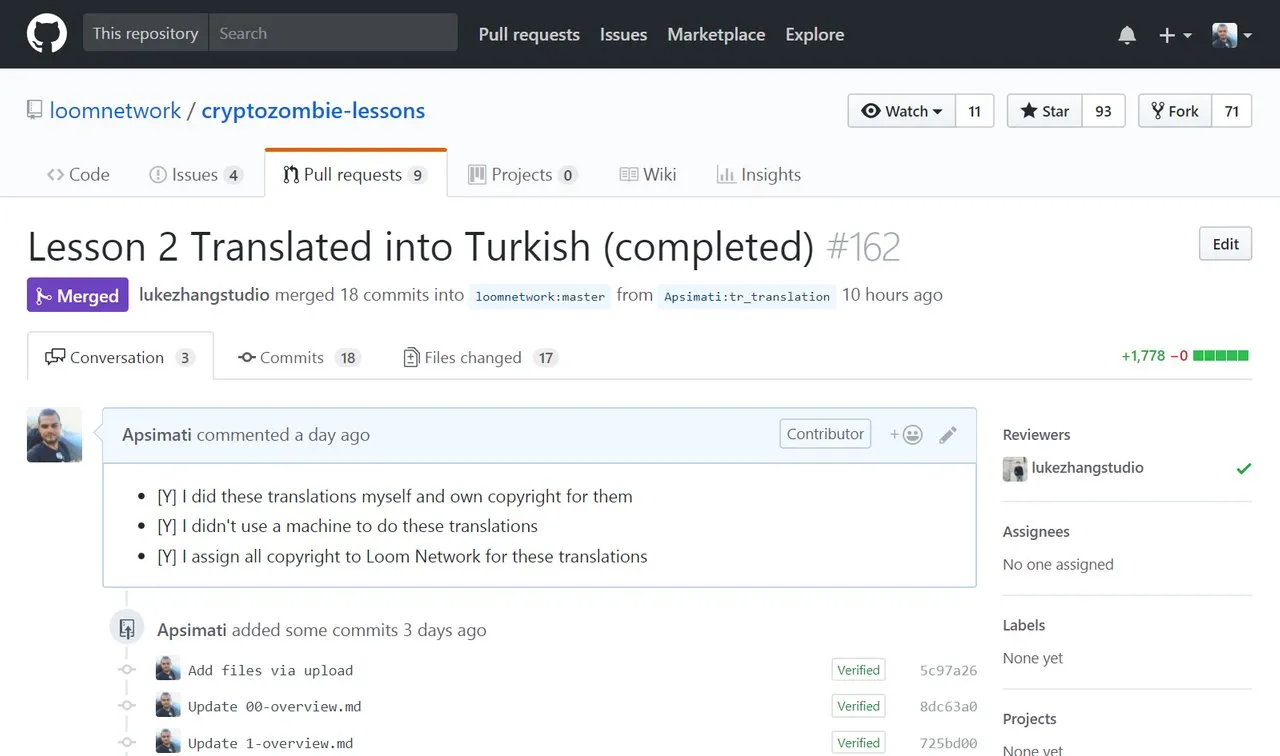The height and width of the screenshot is (756, 1280).
Task: Open GitHub home via Octocat logo
Action: pos(47,34)
